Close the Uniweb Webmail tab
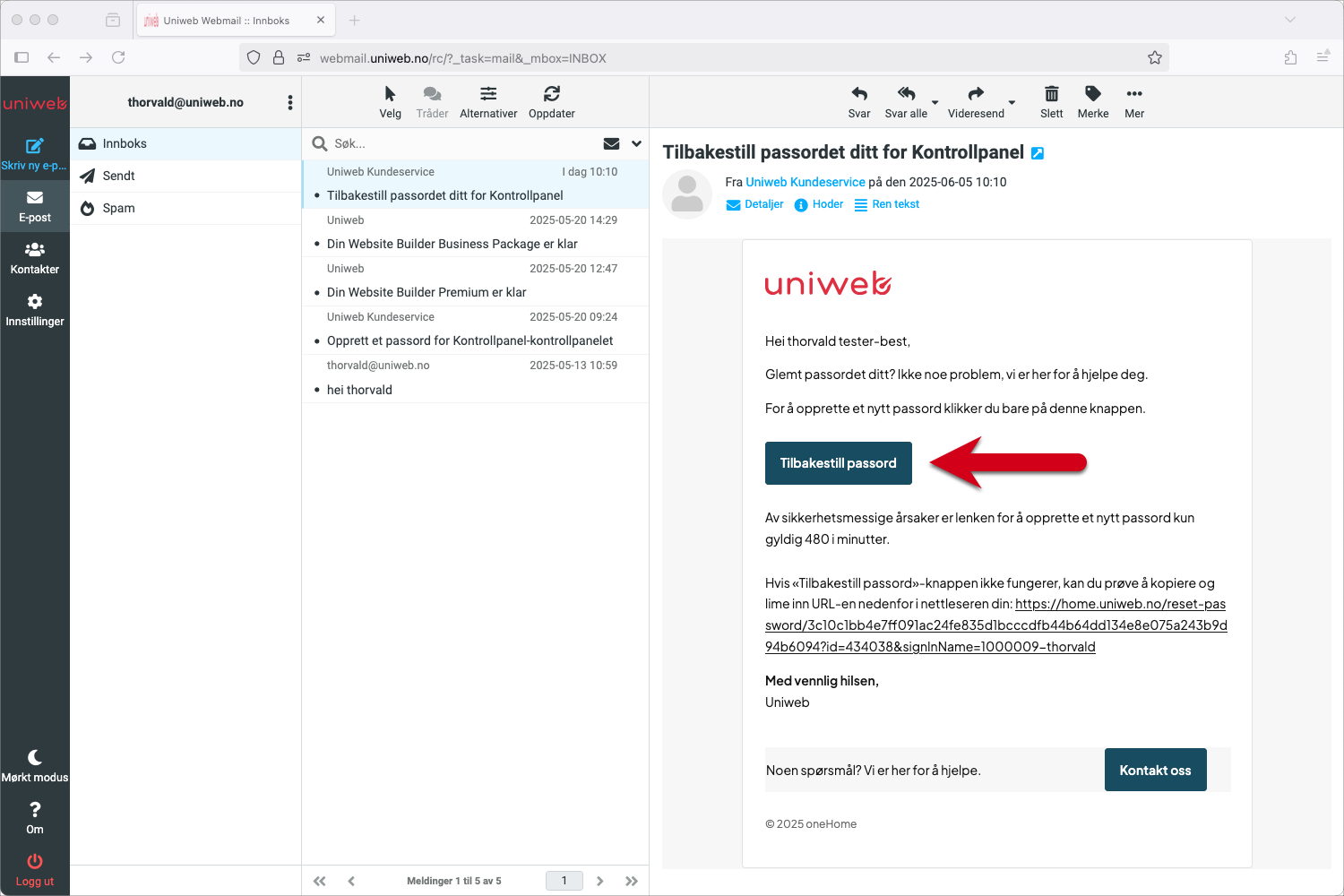Image resolution: width=1344 pixels, height=896 pixels. (x=321, y=20)
